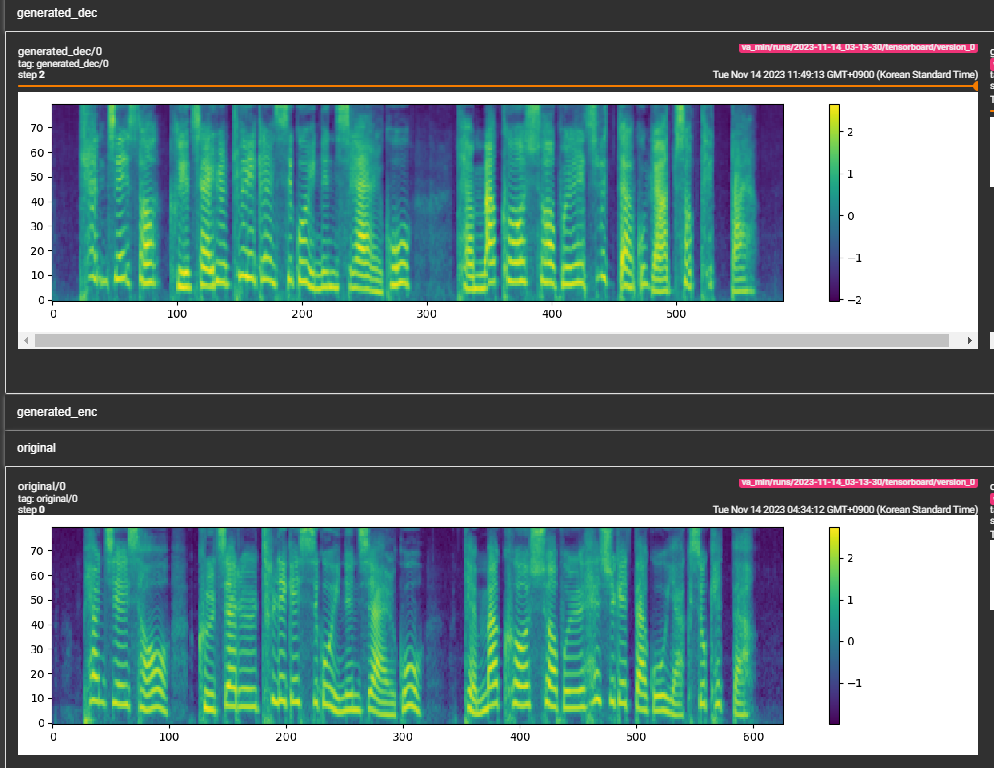
Task: Click the 'step 0' label
Action: click(31, 510)
